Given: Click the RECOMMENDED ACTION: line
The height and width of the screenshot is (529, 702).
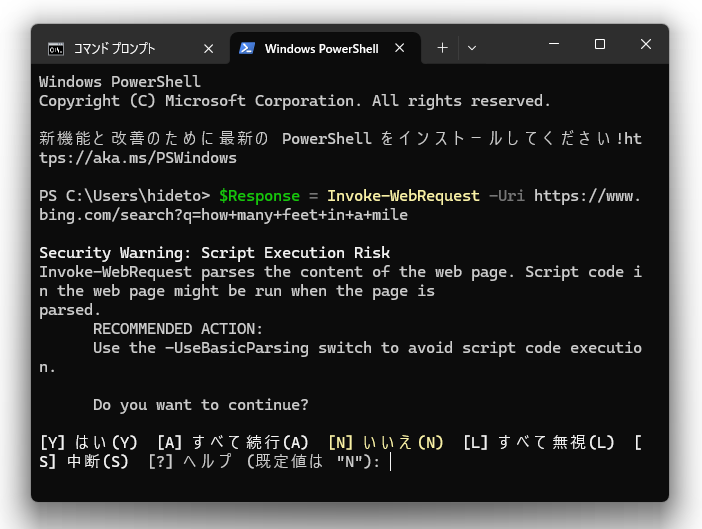Looking at the screenshot, I should (x=178, y=329).
